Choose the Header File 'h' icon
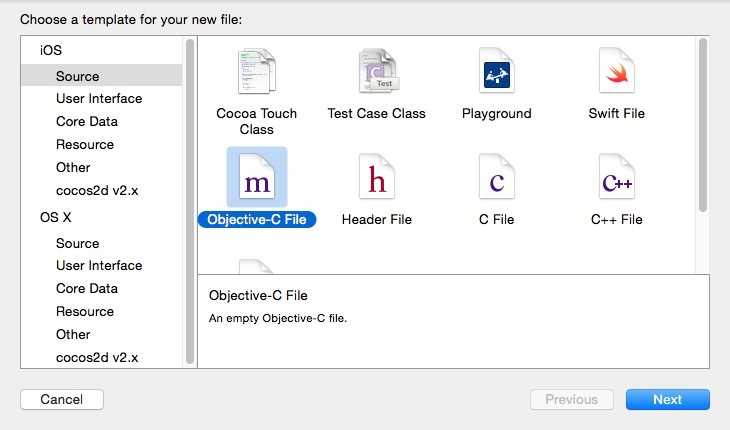The image size is (730, 430). 377,177
